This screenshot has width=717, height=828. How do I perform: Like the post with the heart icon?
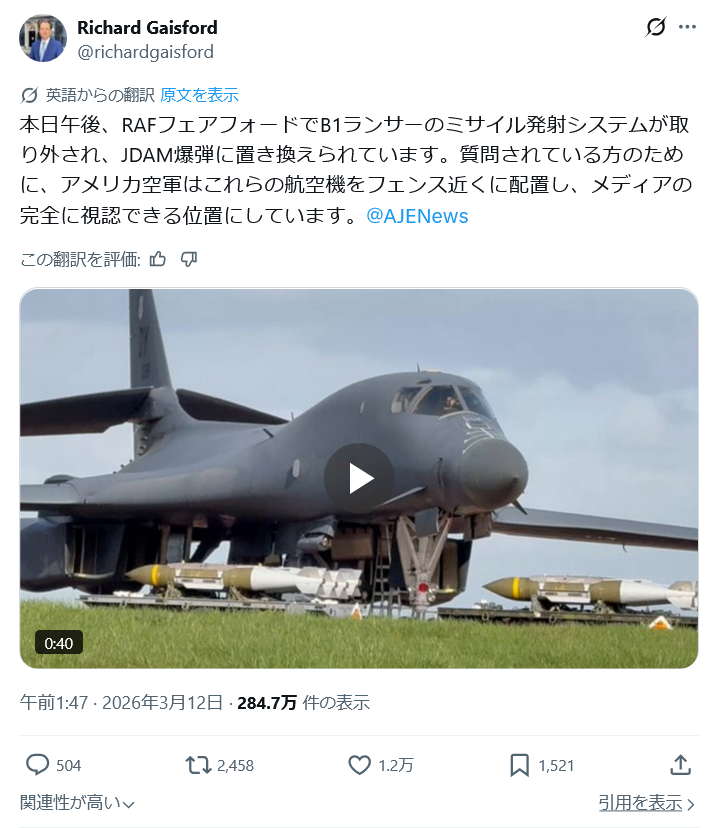[360, 765]
